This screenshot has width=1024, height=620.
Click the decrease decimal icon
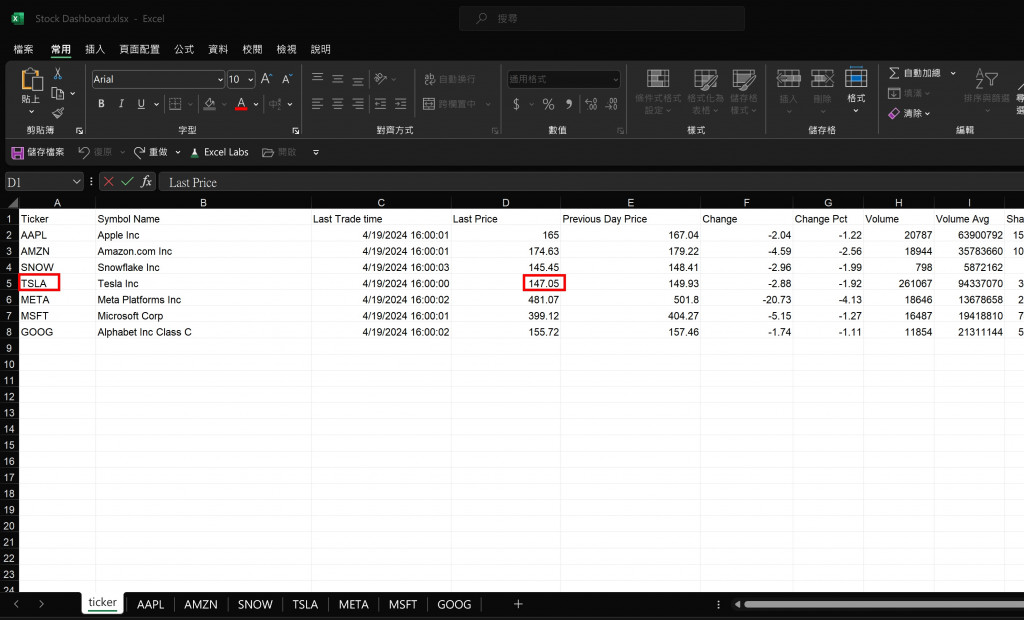612,104
